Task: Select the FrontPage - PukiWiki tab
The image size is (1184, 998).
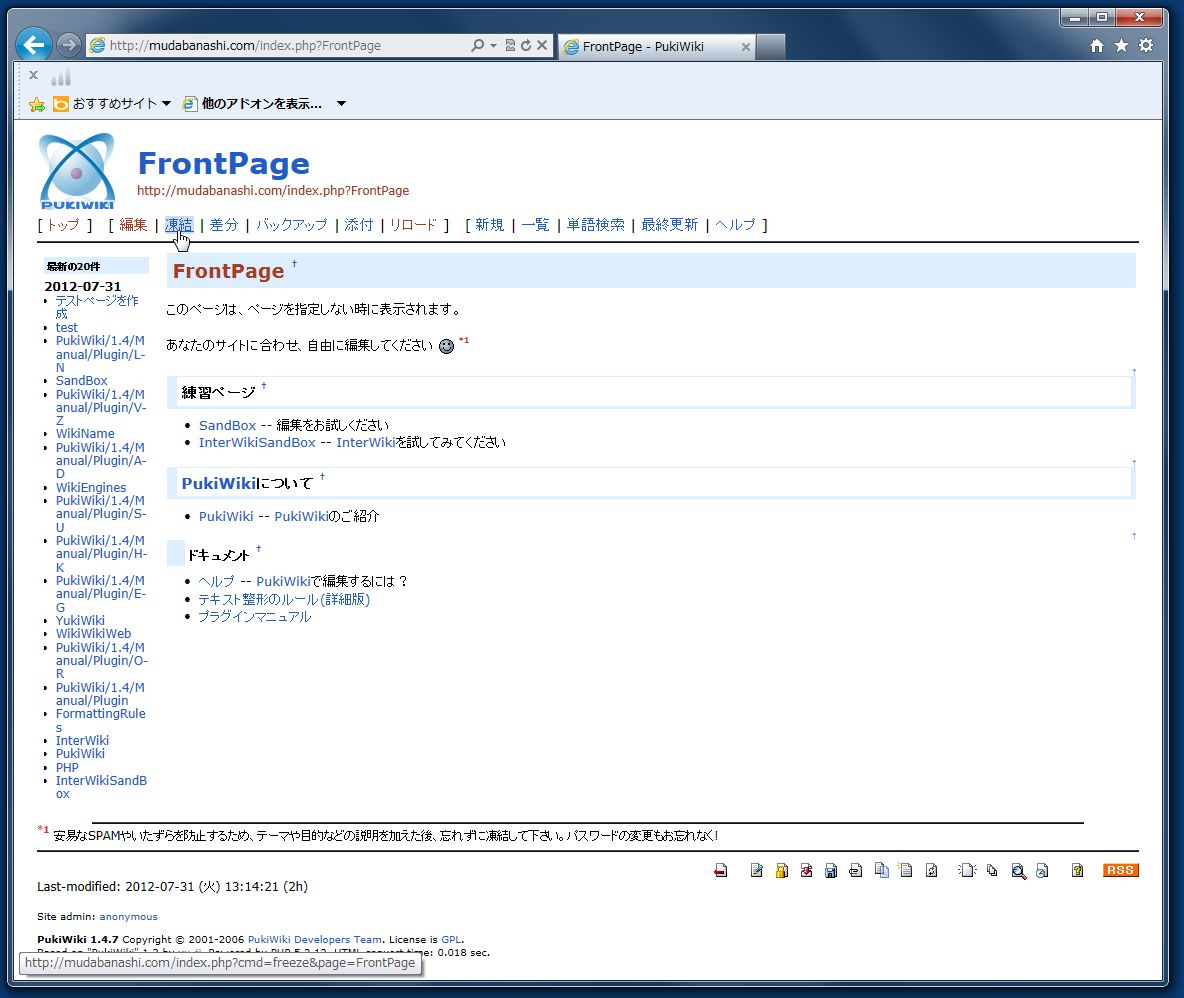Action: coord(655,46)
